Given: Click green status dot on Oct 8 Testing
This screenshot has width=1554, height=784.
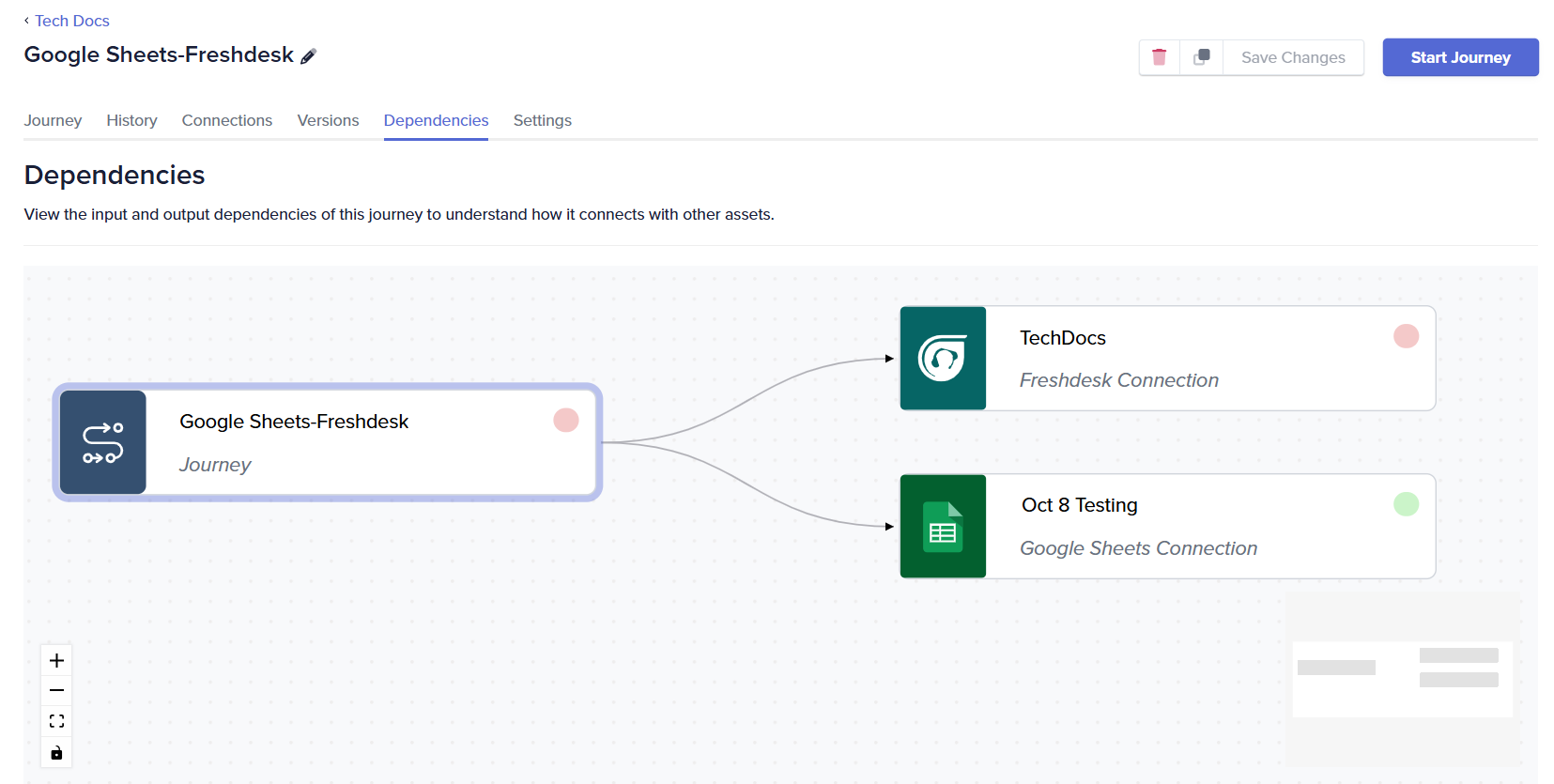Looking at the screenshot, I should point(1406,504).
